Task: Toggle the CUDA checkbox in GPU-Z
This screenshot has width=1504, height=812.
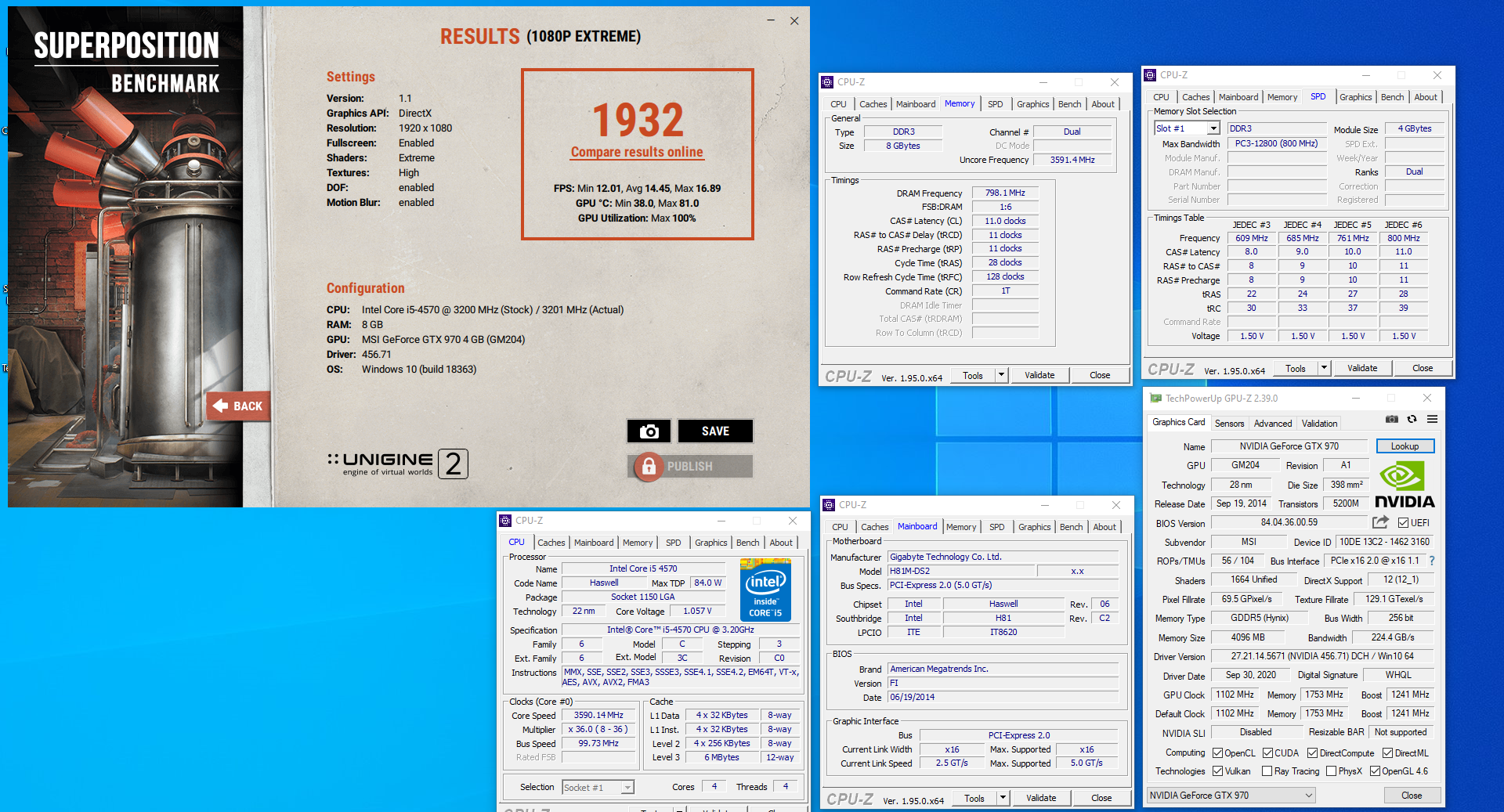Action: pos(1267,753)
